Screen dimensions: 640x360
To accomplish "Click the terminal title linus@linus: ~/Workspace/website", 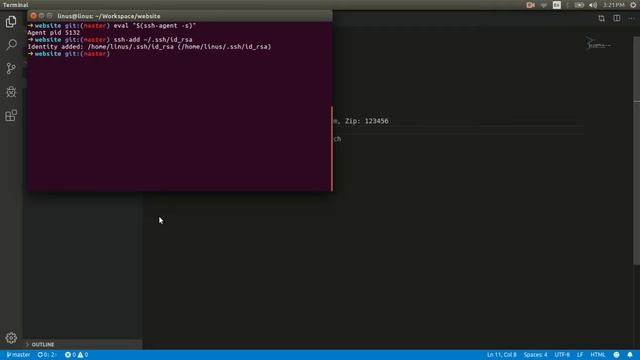I will [x=109, y=16].
